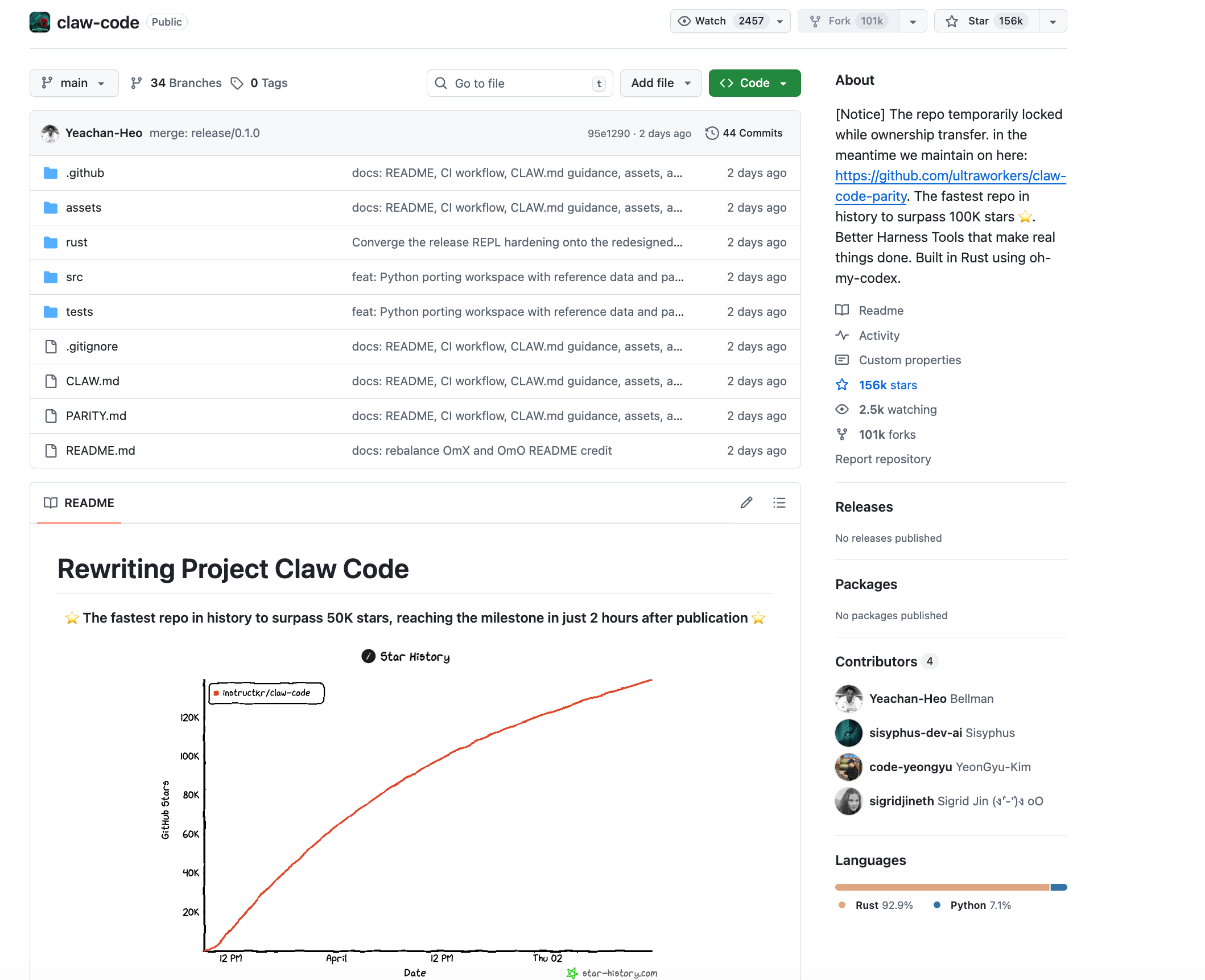Expand the Add file dropdown
The image size is (1205, 980).
point(660,83)
